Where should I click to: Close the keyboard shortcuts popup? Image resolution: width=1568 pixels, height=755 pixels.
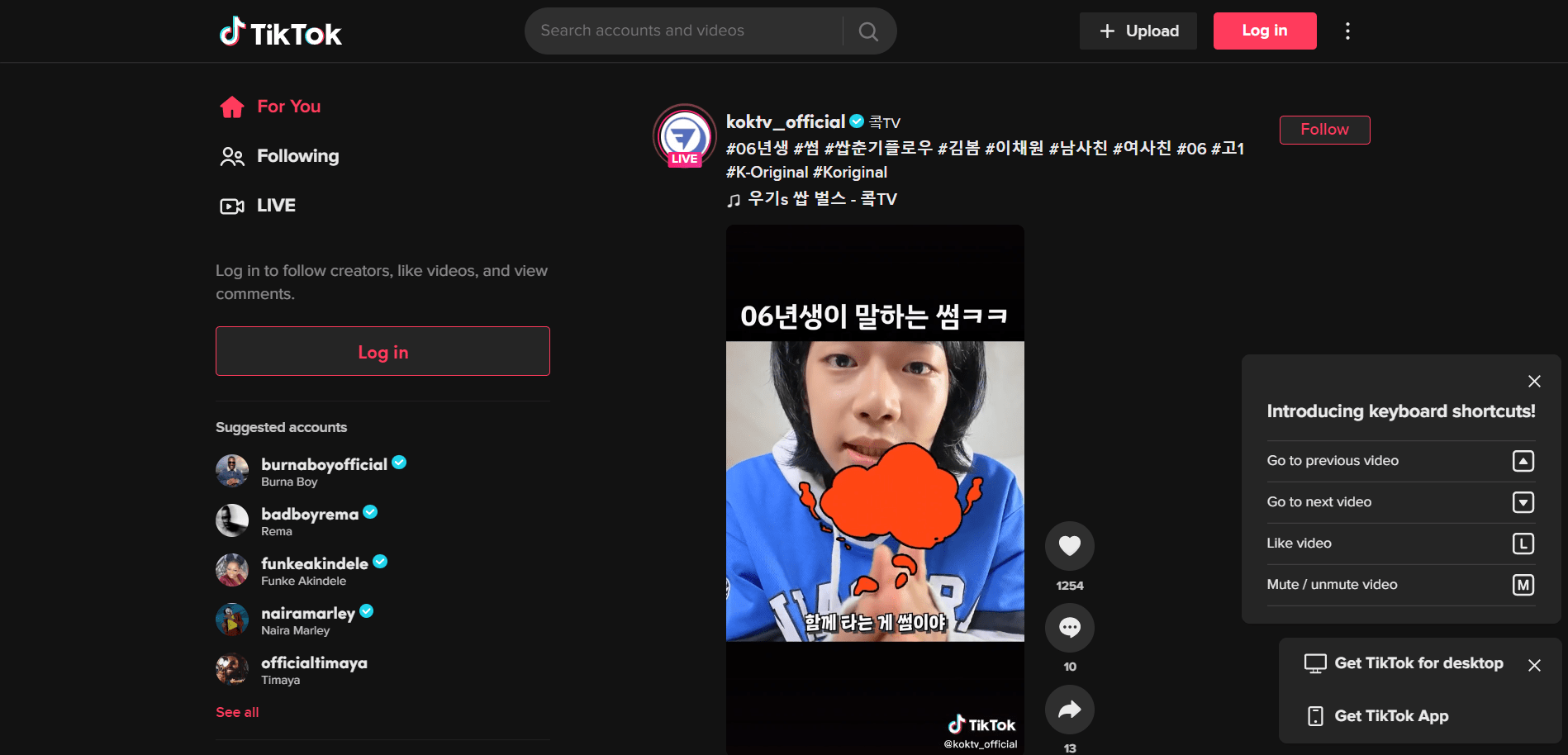coord(1534,381)
